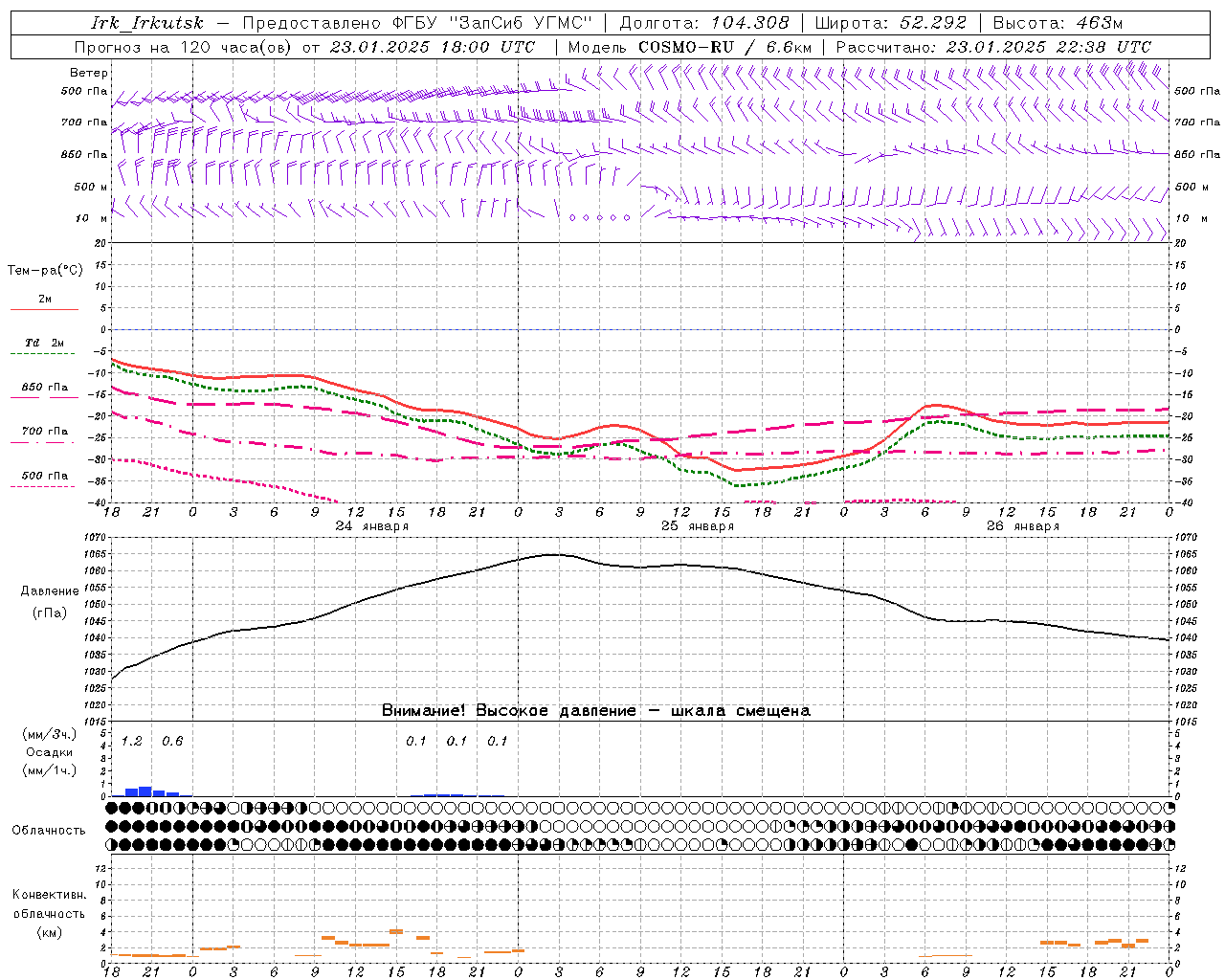Click the tallest blue precipitation bar
Image resolution: width=1225 pixels, height=980 pixels.
145,791
